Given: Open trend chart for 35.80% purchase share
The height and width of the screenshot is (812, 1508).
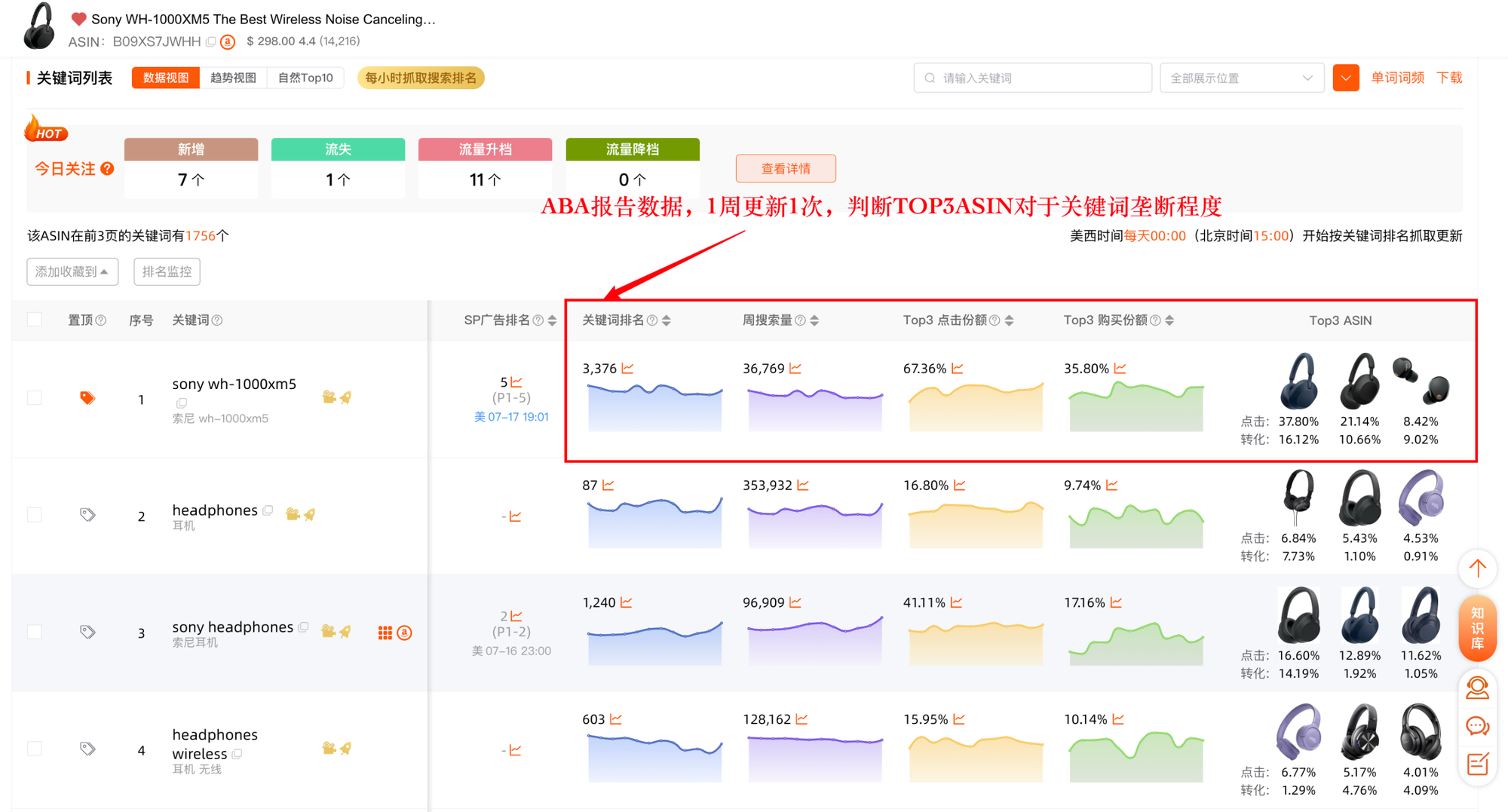Looking at the screenshot, I should tap(1120, 369).
